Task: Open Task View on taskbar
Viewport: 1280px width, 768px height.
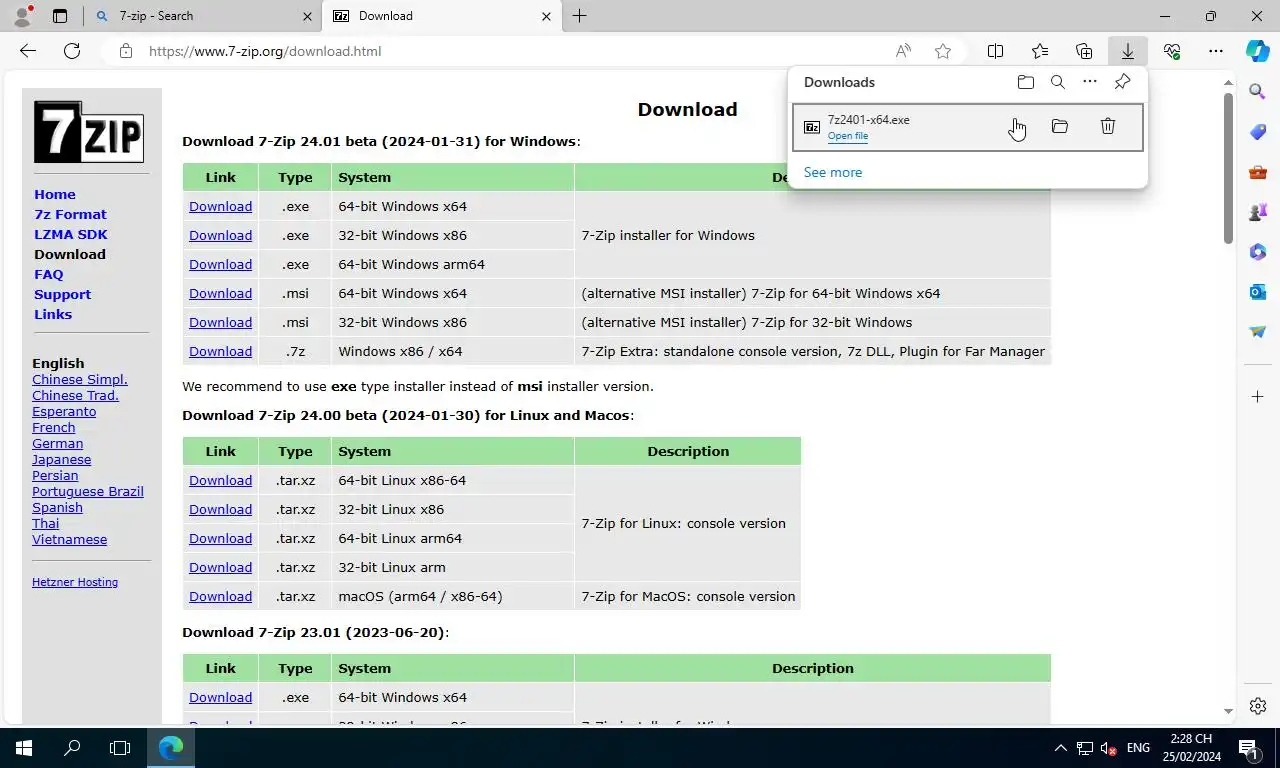Action: tap(120, 747)
